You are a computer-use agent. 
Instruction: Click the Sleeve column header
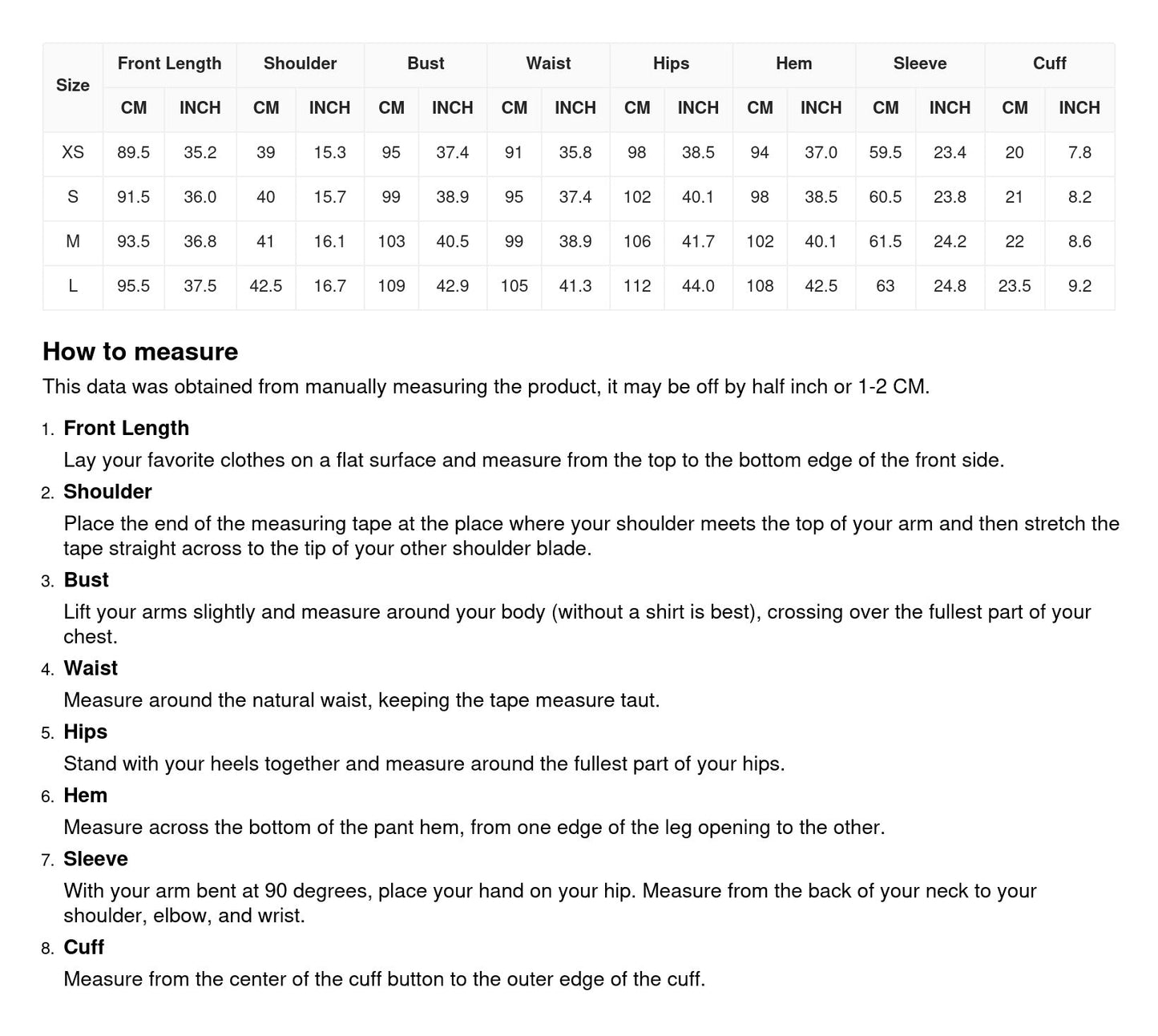[919, 63]
